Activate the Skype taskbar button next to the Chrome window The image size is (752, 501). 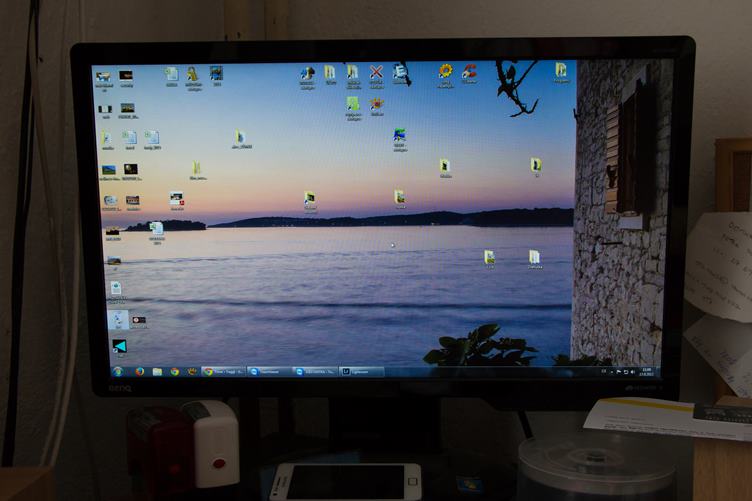270,372
